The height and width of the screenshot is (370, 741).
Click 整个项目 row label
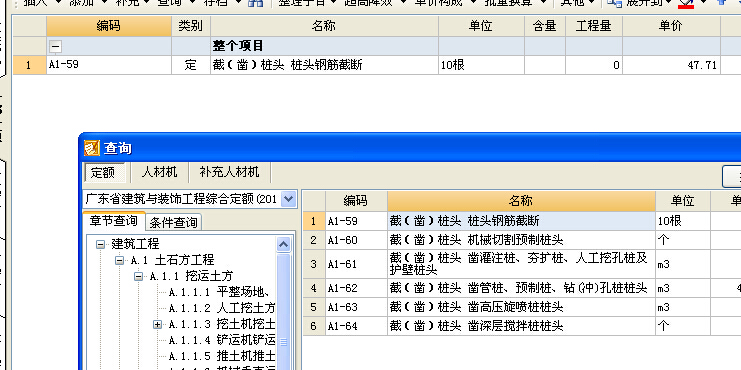[238, 46]
